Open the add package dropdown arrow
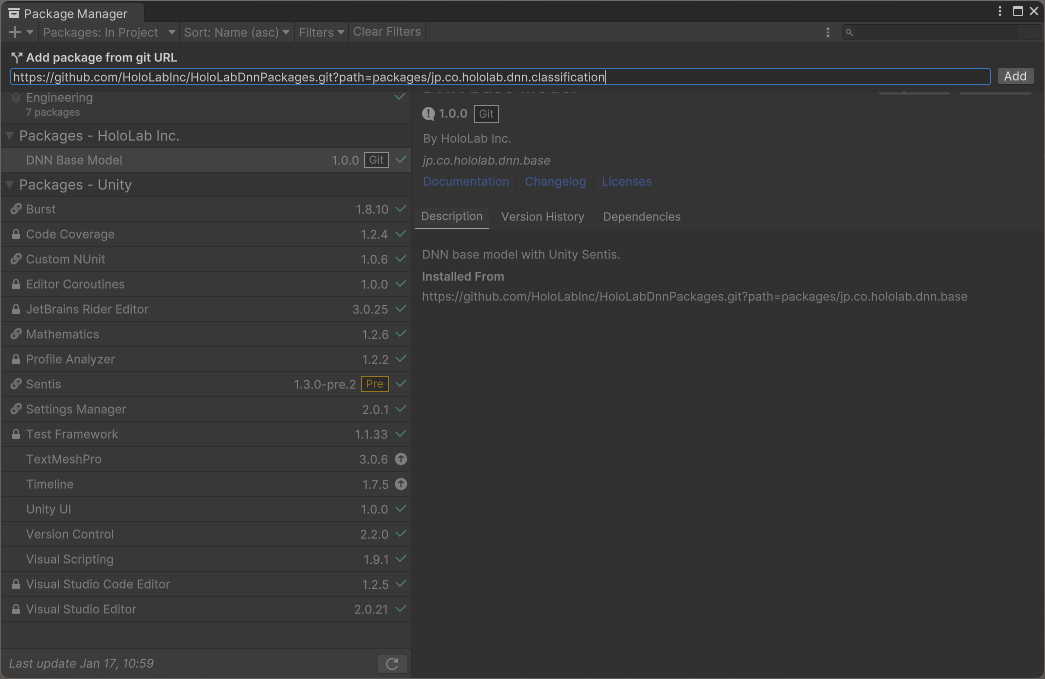 click(29, 32)
